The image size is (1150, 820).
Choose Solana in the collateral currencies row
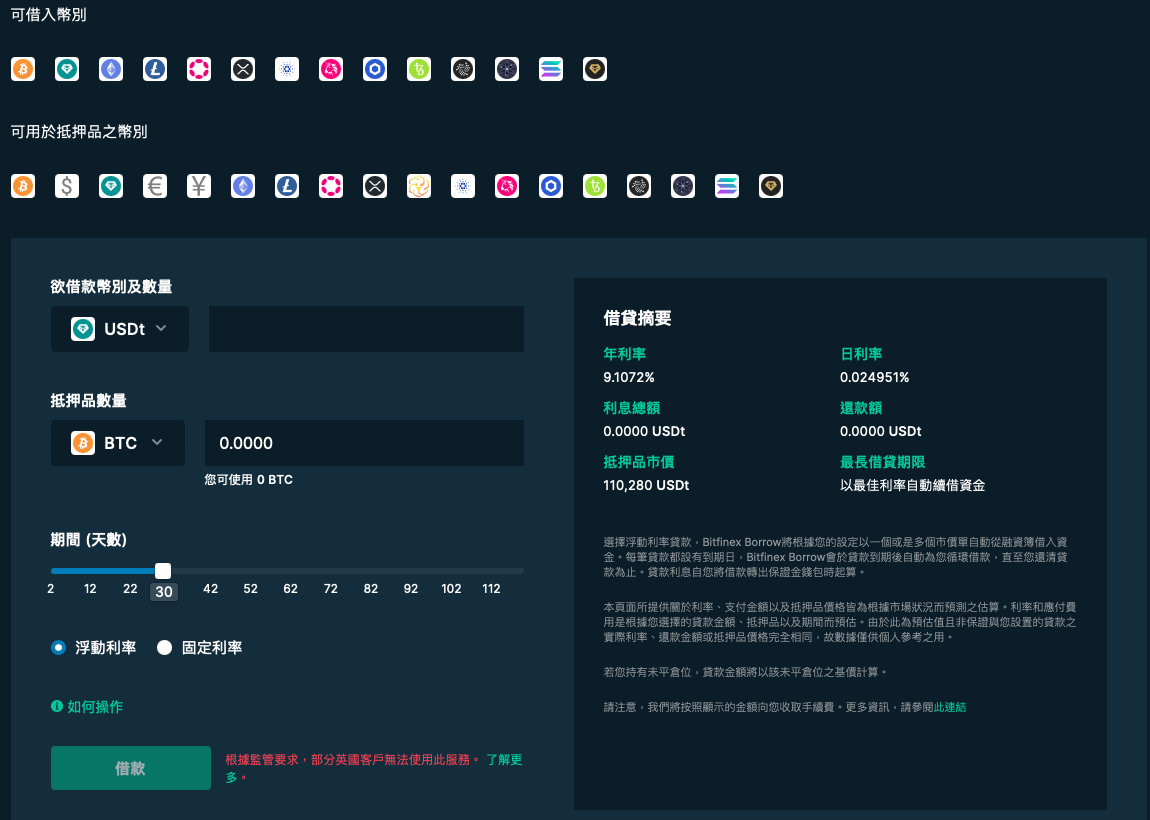[x=727, y=186]
